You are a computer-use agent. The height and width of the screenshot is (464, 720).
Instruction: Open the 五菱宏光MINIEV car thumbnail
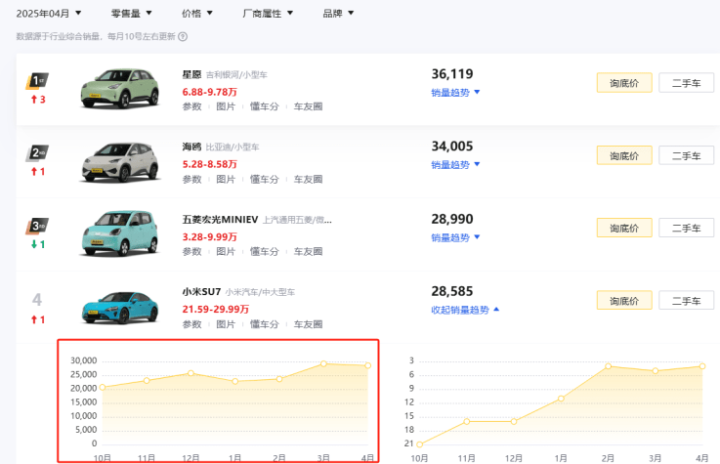point(120,233)
